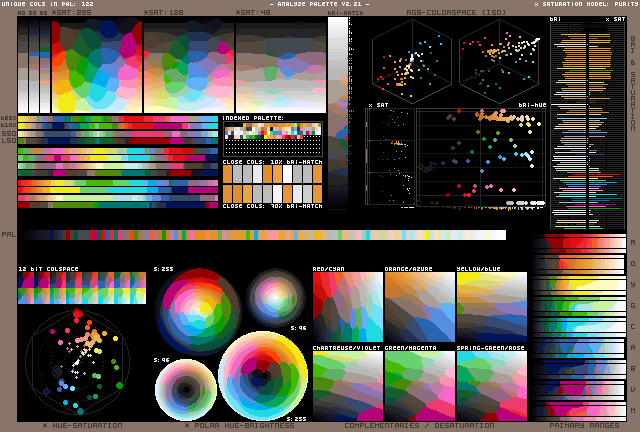Image resolution: width=640 pixels, height=432 pixels.
Task: Click the Chartreuse/Violet gradient panel
Action: [347, 385]
